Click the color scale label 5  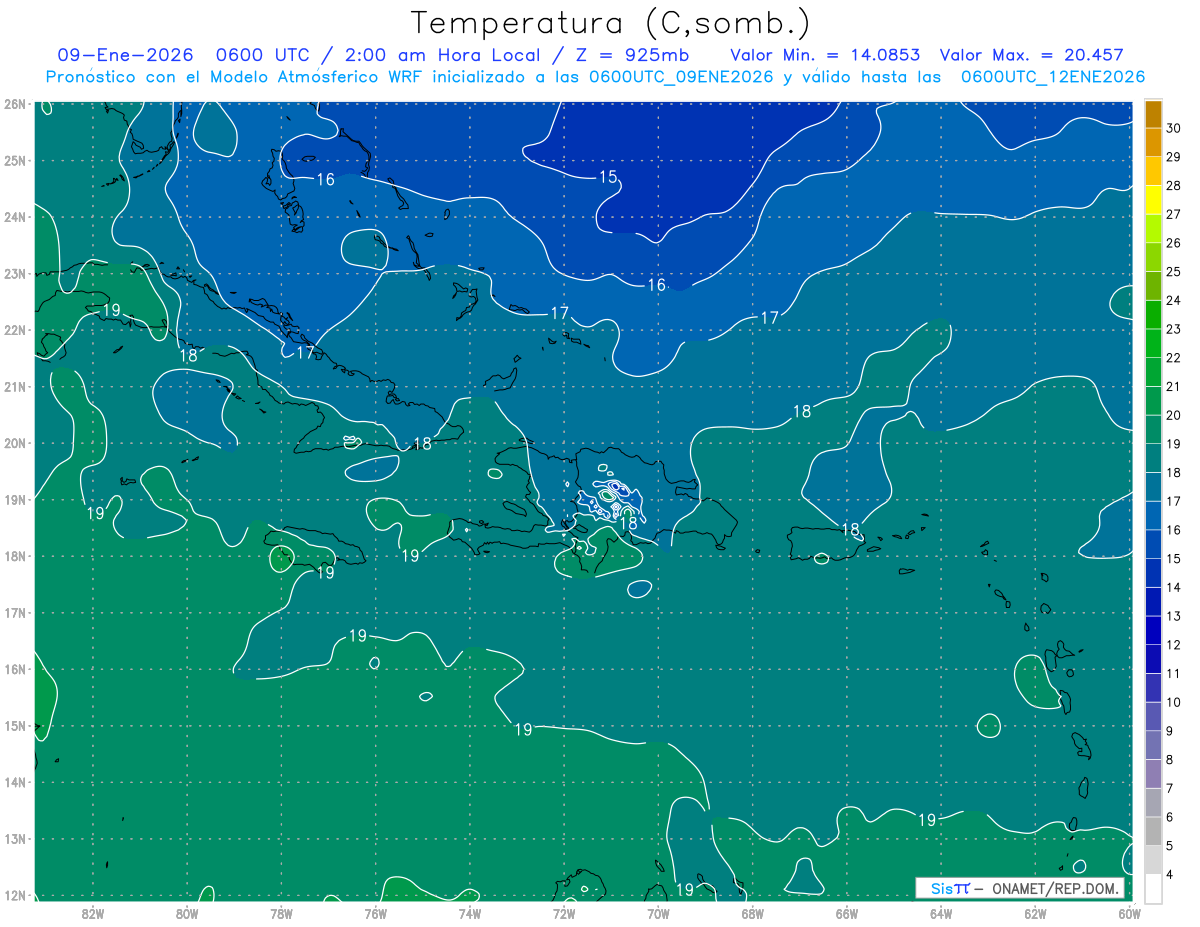[x=1170, y=845]
